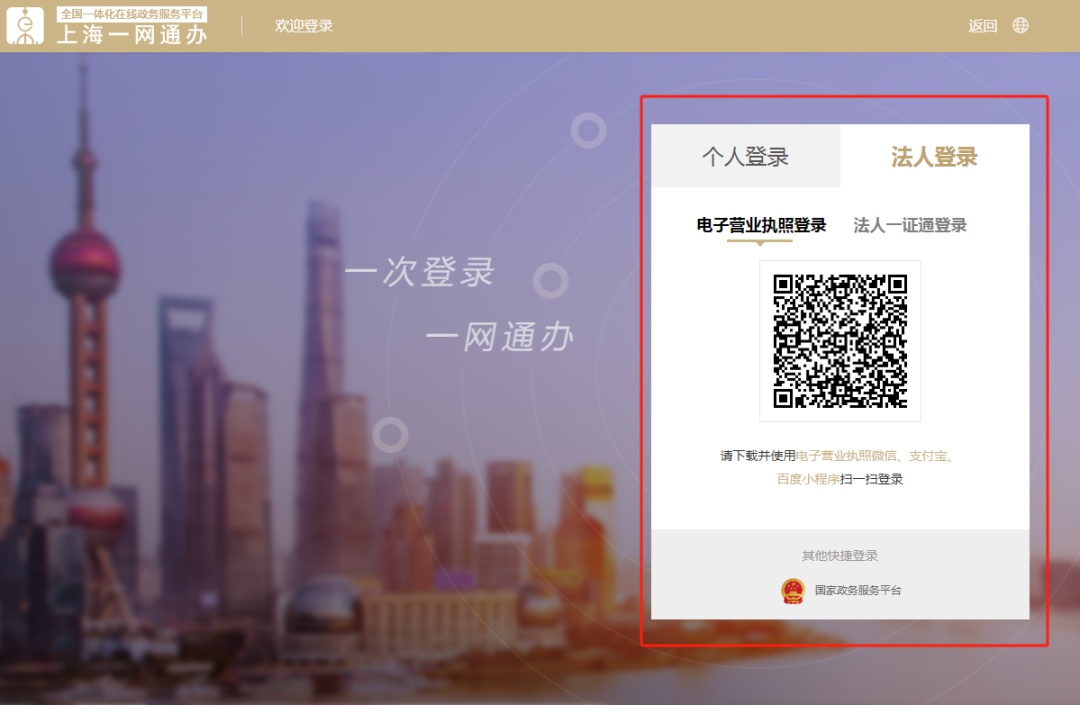The height and width of the screenshot is (705, 1080).
Task: Click the ring right of 一次登录 text
Action: pyautogui.click(x=550, y=281)
